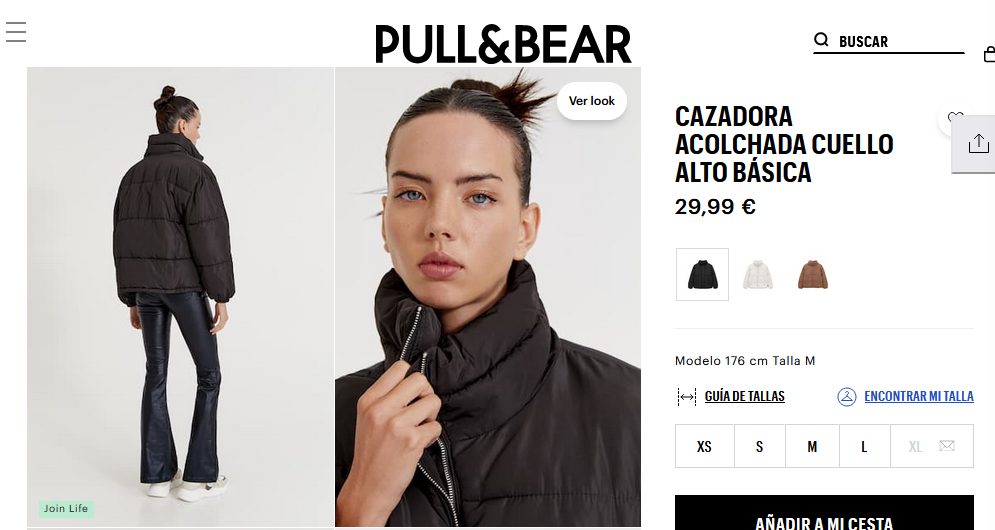Select size XS
The height and width of the screenshot is (530, 995).
pyautogui.click(x=704, y=446)
